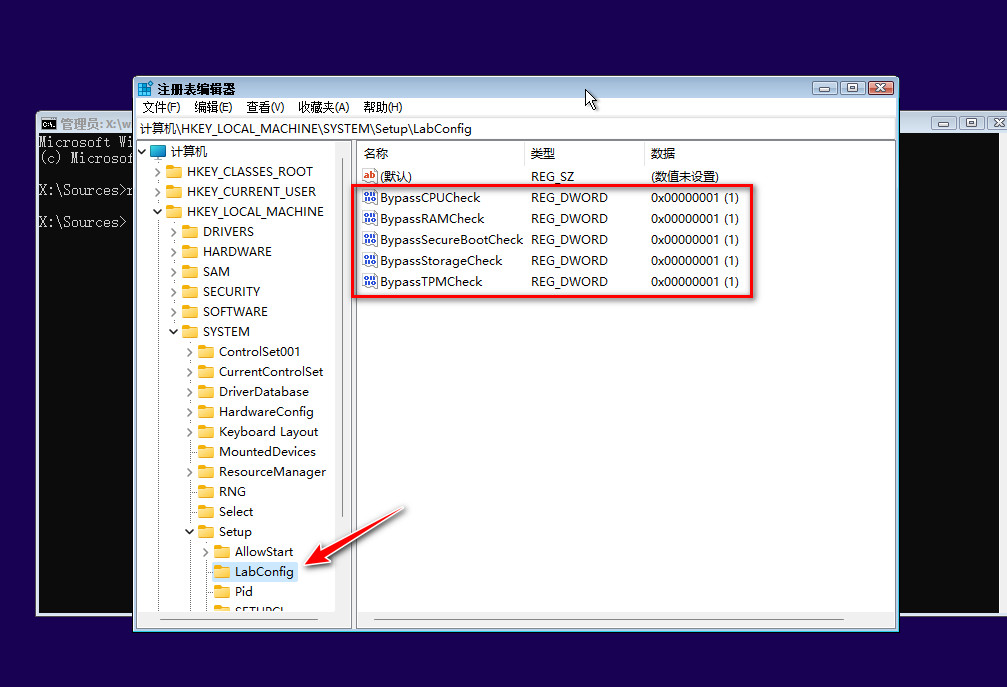Open the 文件(F) menu
Image resolution: width=1007 pixels, height=687 pixels.
161,107
